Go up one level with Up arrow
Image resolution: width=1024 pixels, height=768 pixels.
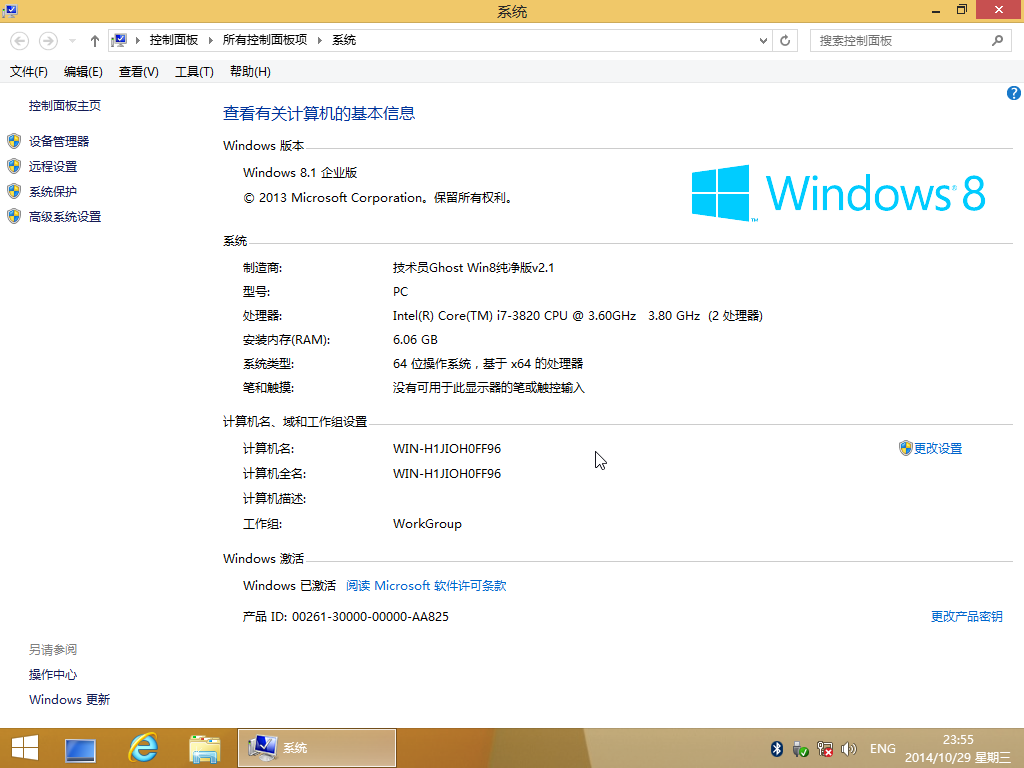[x=95, y=40]
